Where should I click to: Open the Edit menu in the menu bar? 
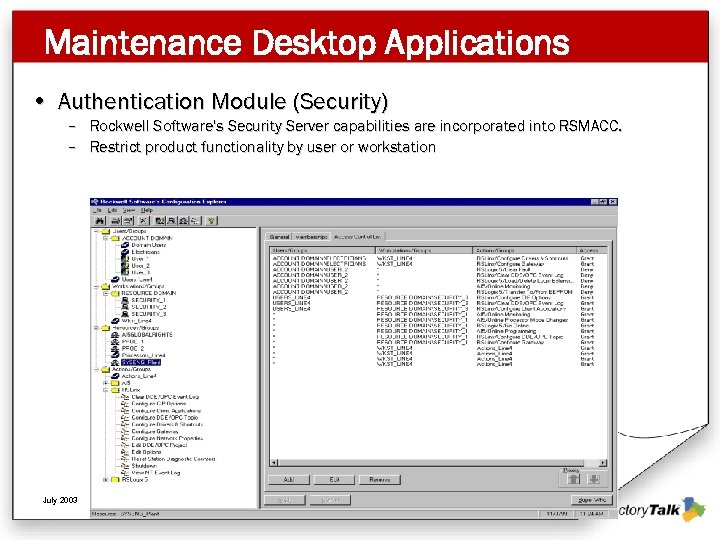tap(112, 210)
